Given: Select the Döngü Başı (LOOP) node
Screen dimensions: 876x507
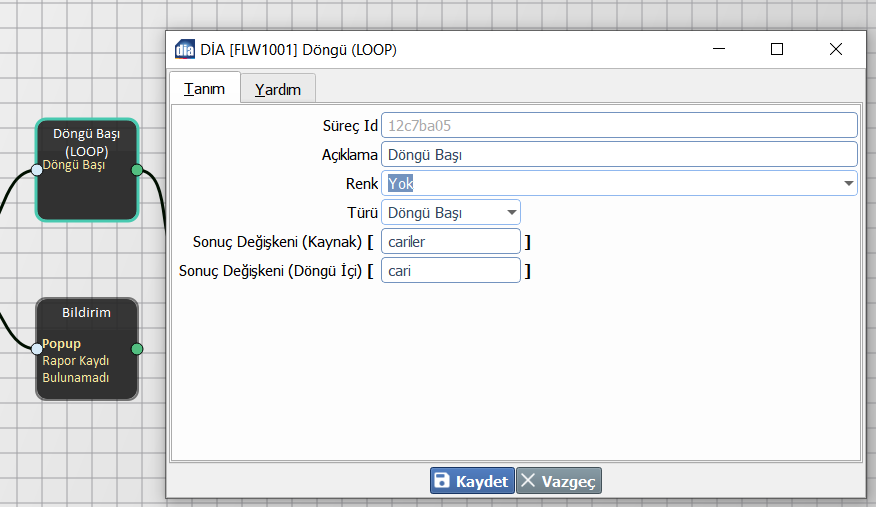Looking at the screenshot, I should coord(87,195).
